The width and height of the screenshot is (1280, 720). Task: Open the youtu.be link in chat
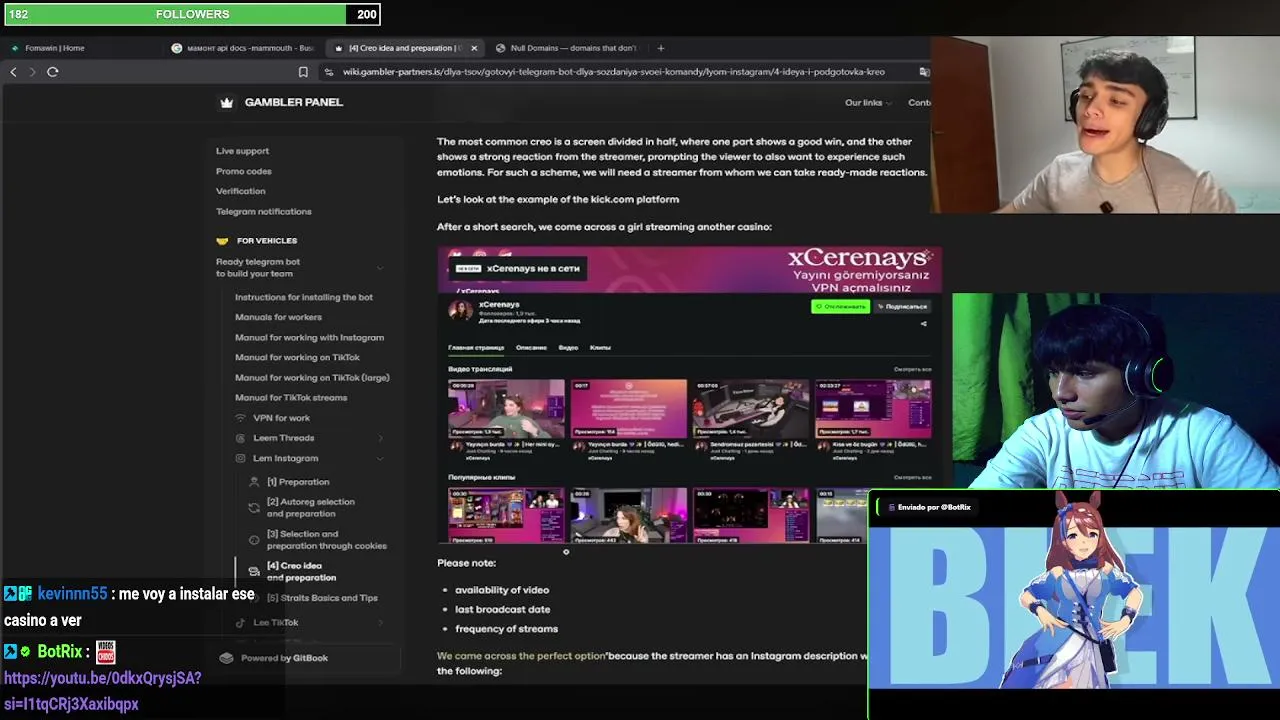(103, 691)
